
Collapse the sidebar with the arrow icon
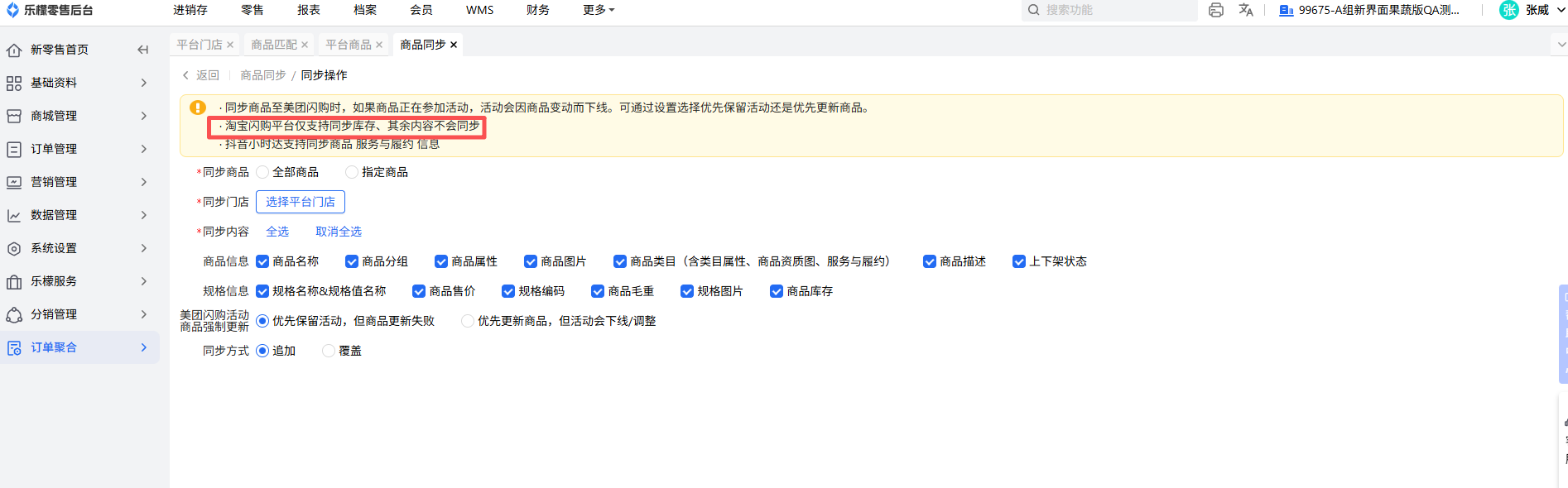pos(143,50)
